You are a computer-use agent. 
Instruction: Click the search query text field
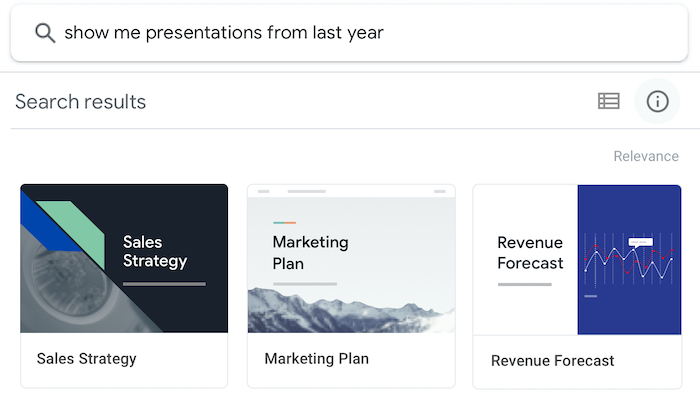pyautogui.click(x=300, y=33)
